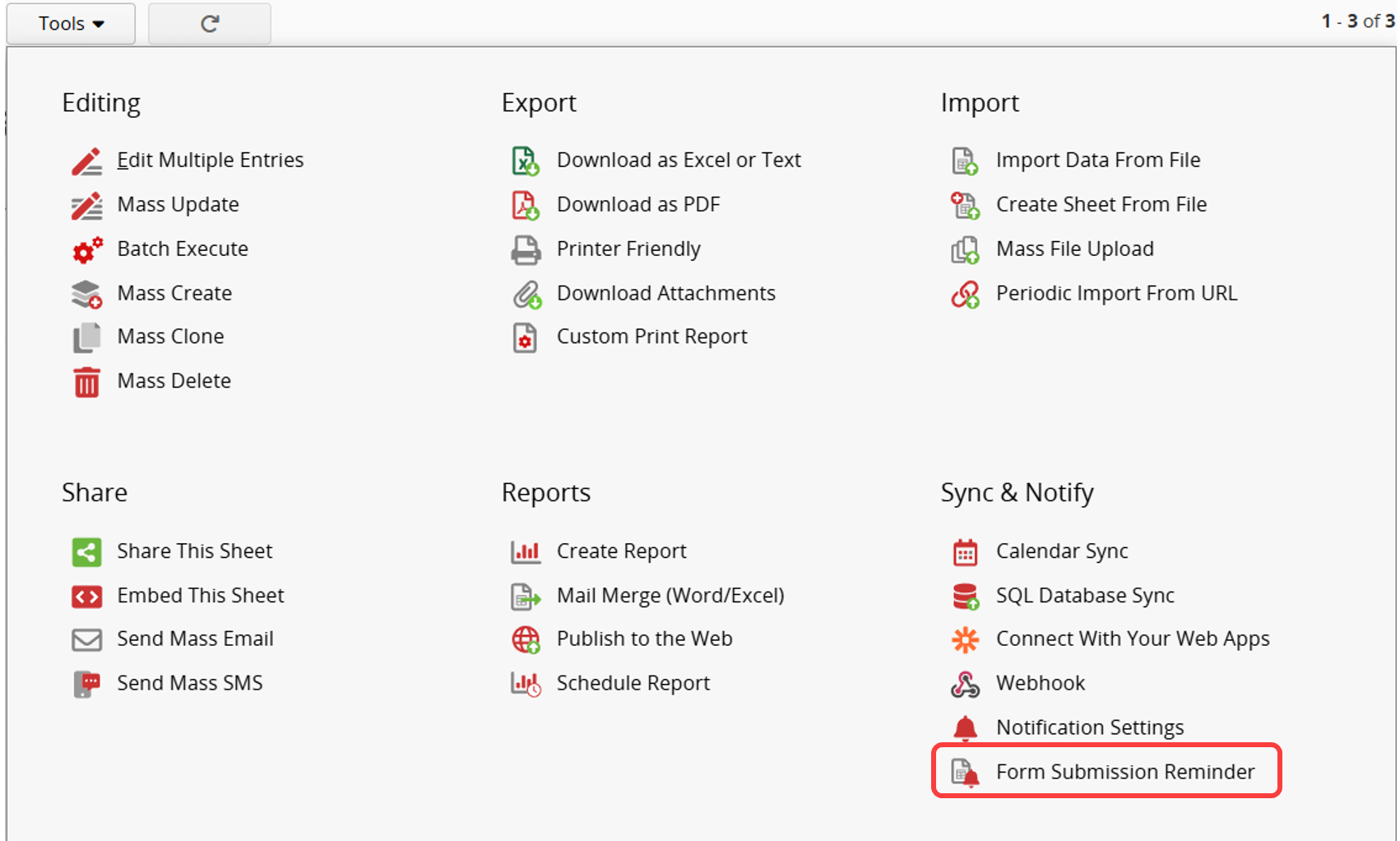The height and width of the screenshot is (841, 1400).
Task: Click the Printer Friendly printer icon
Action: tap(525, 249)
